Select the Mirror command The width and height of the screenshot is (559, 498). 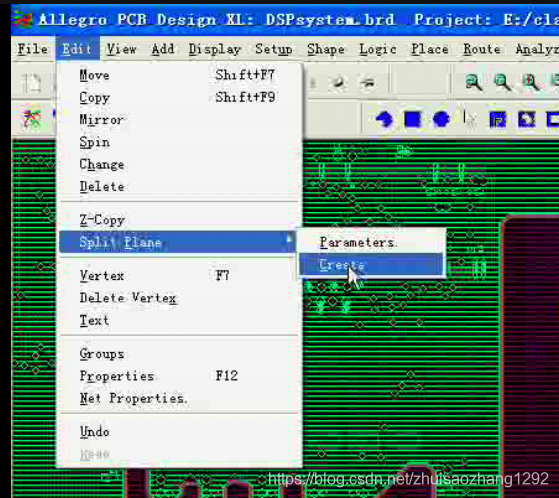click(x=179, y=120)
